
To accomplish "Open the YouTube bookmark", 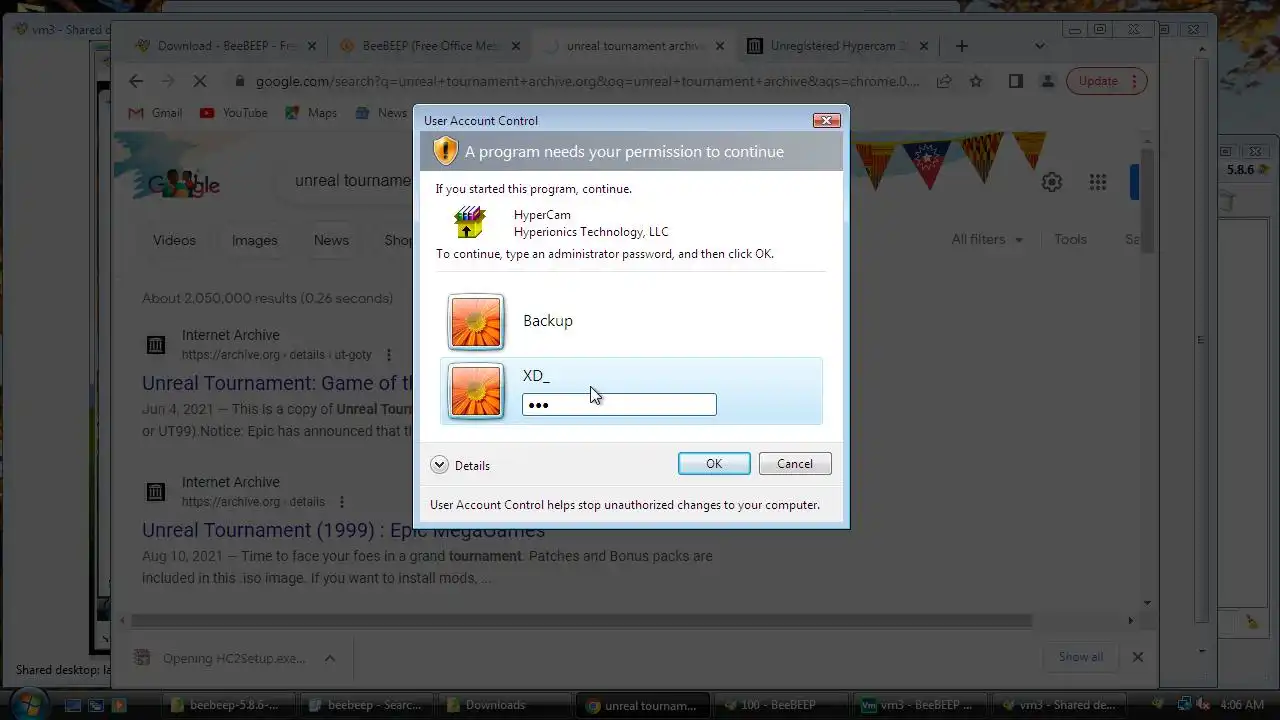I will 234,113.
